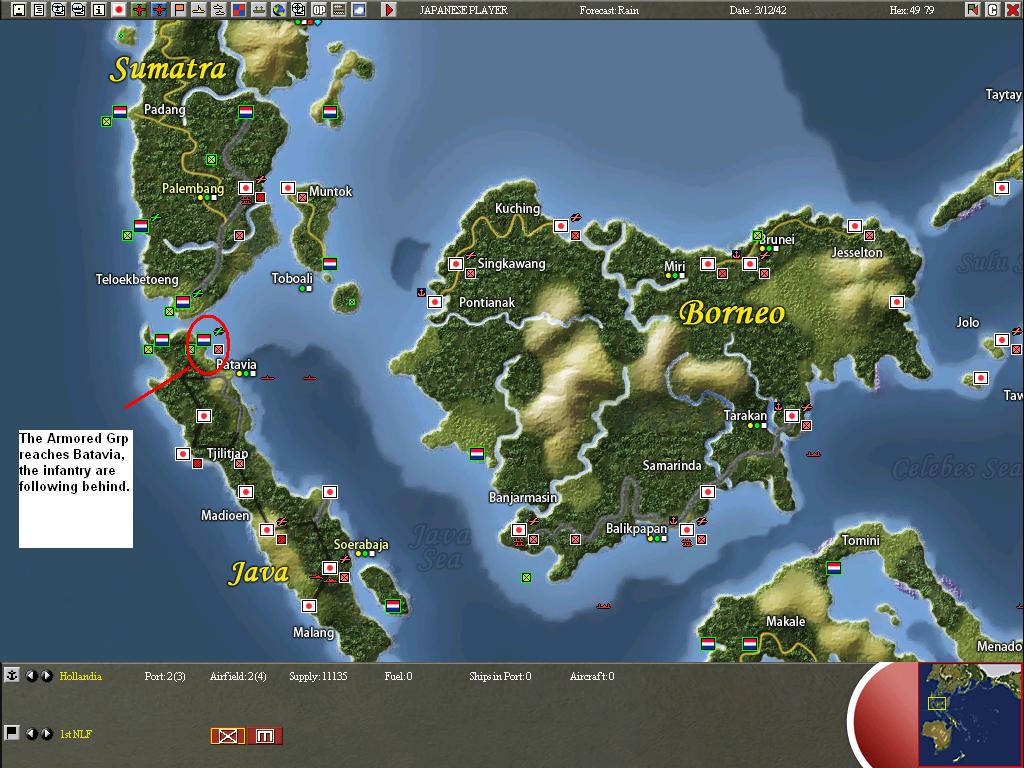Click the 'Forecast: Rain' text
1024x768 pixels.
pyautogui.click(x=609, y=10)
